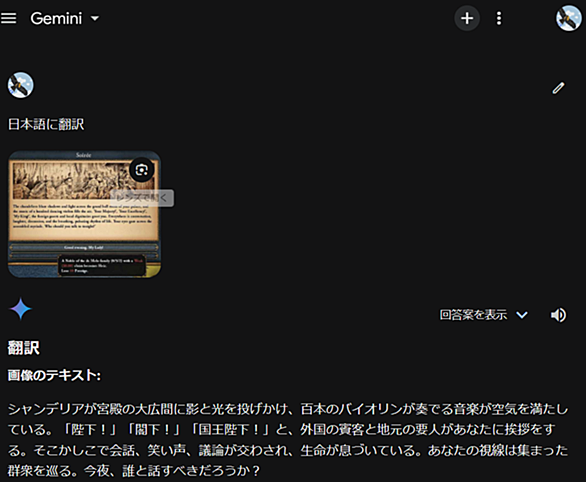Select the prompt text 日本語に翻訳
The height and width of the screenshot is (482, 586).
point(46,124)
